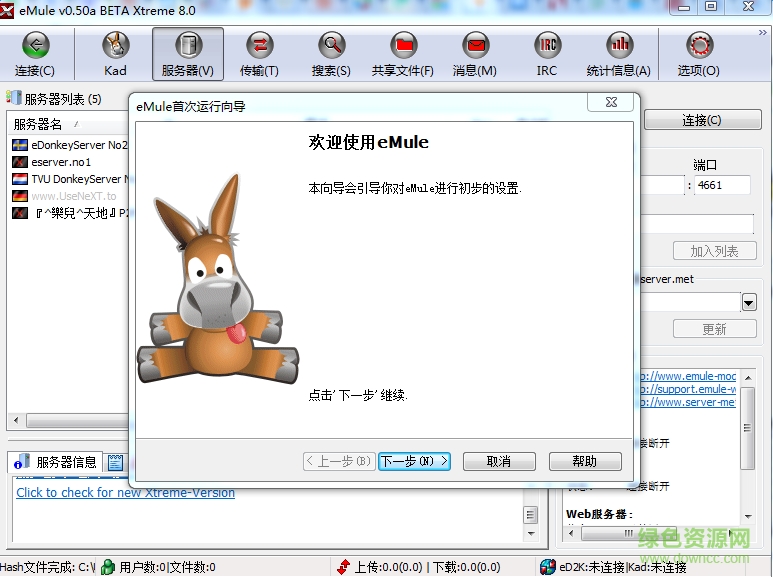Click the Connect (连接) toolbar icon
This screenshot has width=773, height=577.
(35, 45)
